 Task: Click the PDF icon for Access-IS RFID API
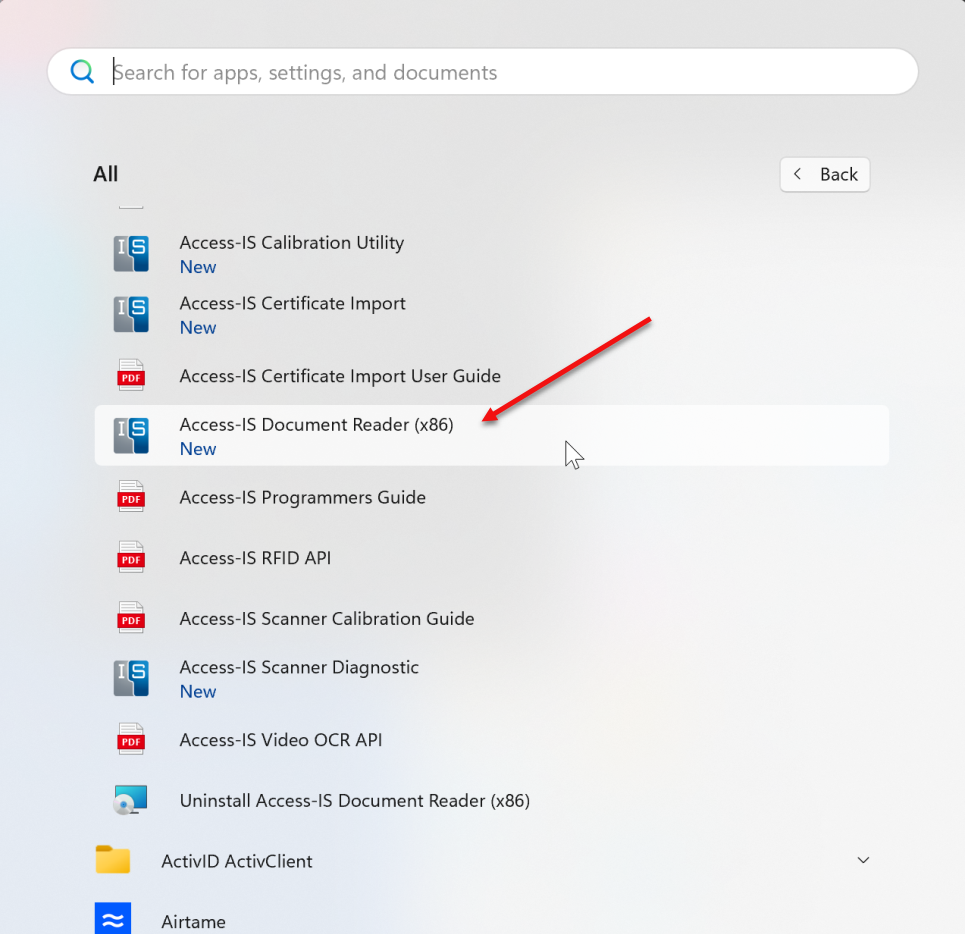(x=131, y=557)
